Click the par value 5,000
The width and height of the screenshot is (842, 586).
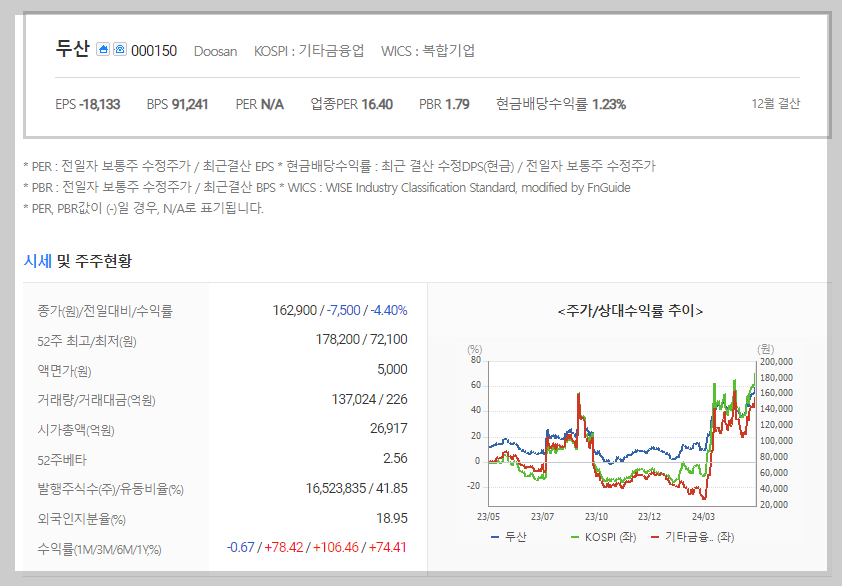(392, 370)
